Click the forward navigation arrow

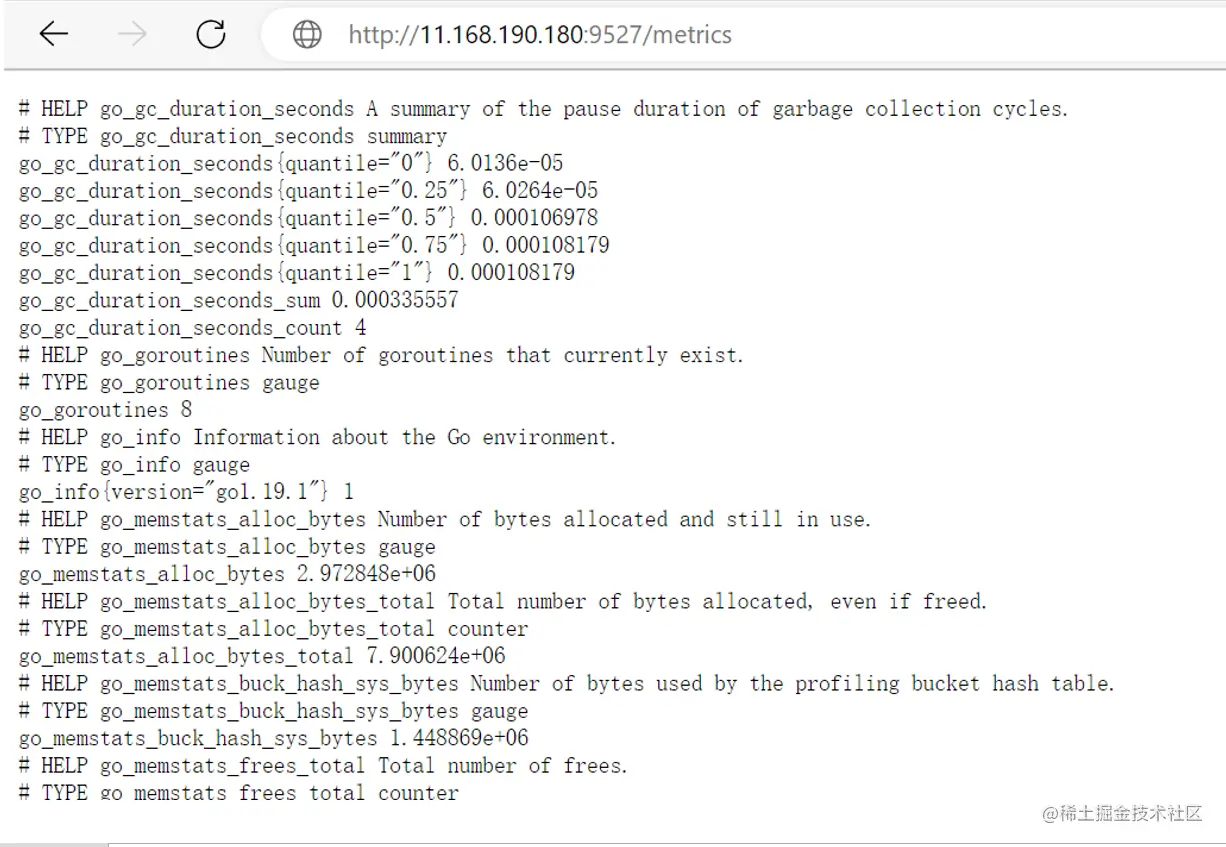click(132, 34)
